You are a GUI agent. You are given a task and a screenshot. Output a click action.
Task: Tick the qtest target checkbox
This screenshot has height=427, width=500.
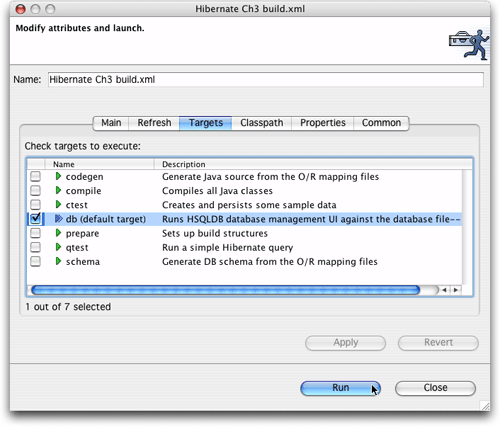(35, 247)
